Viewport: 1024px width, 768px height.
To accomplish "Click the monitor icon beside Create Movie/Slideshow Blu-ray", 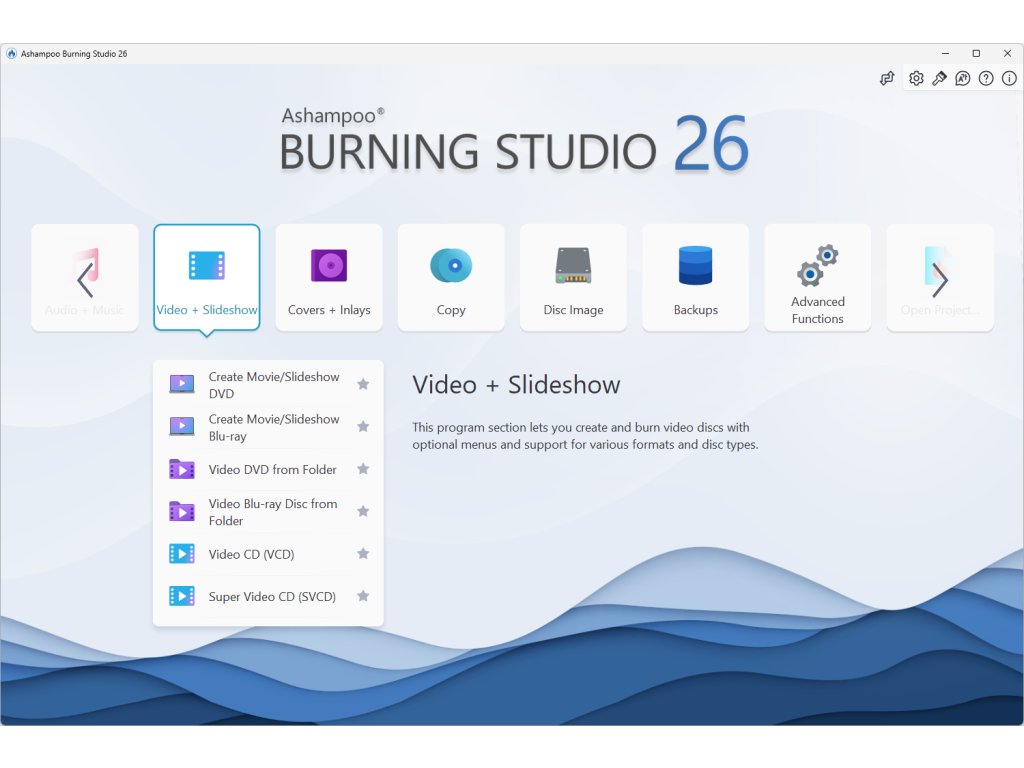I will point(182,426).
